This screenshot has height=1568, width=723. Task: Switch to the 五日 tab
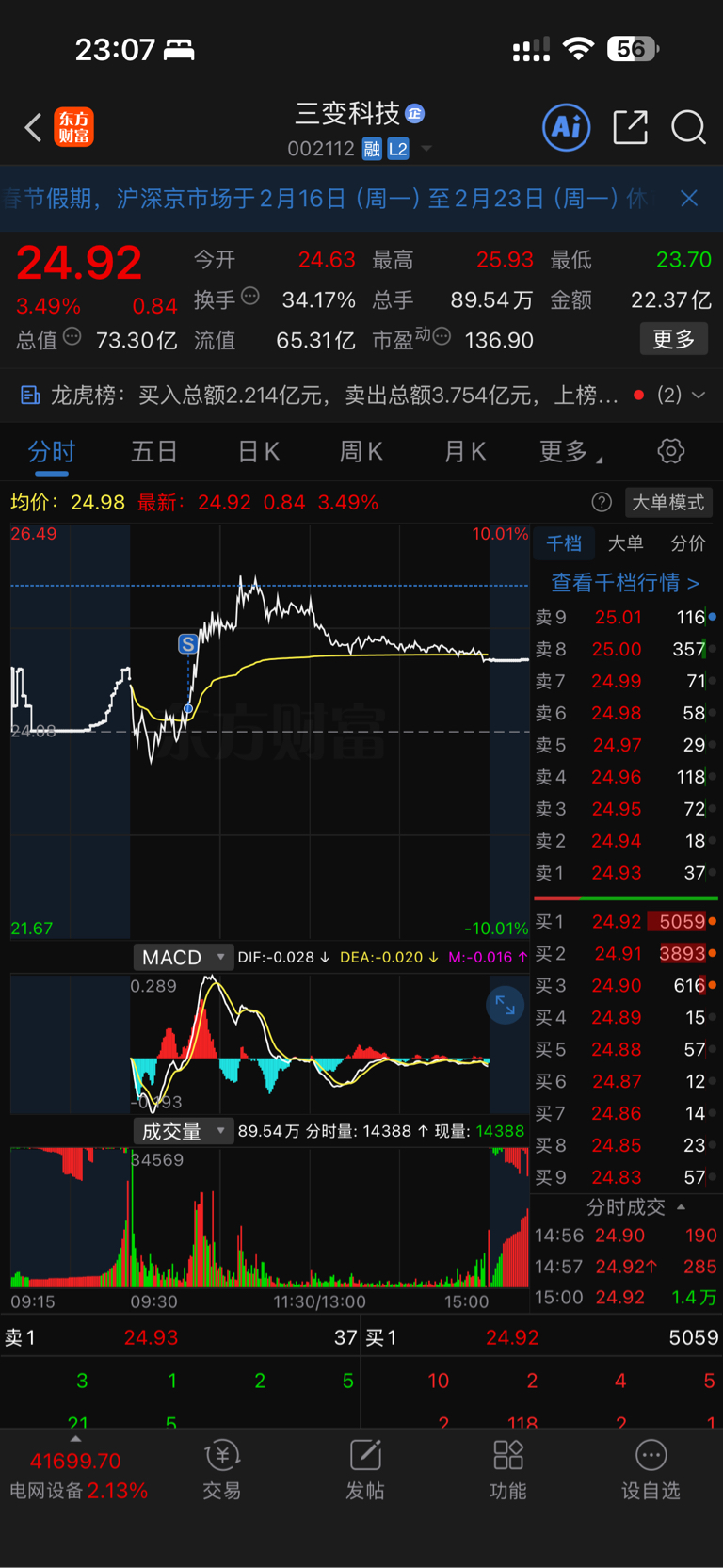(154, 452)
